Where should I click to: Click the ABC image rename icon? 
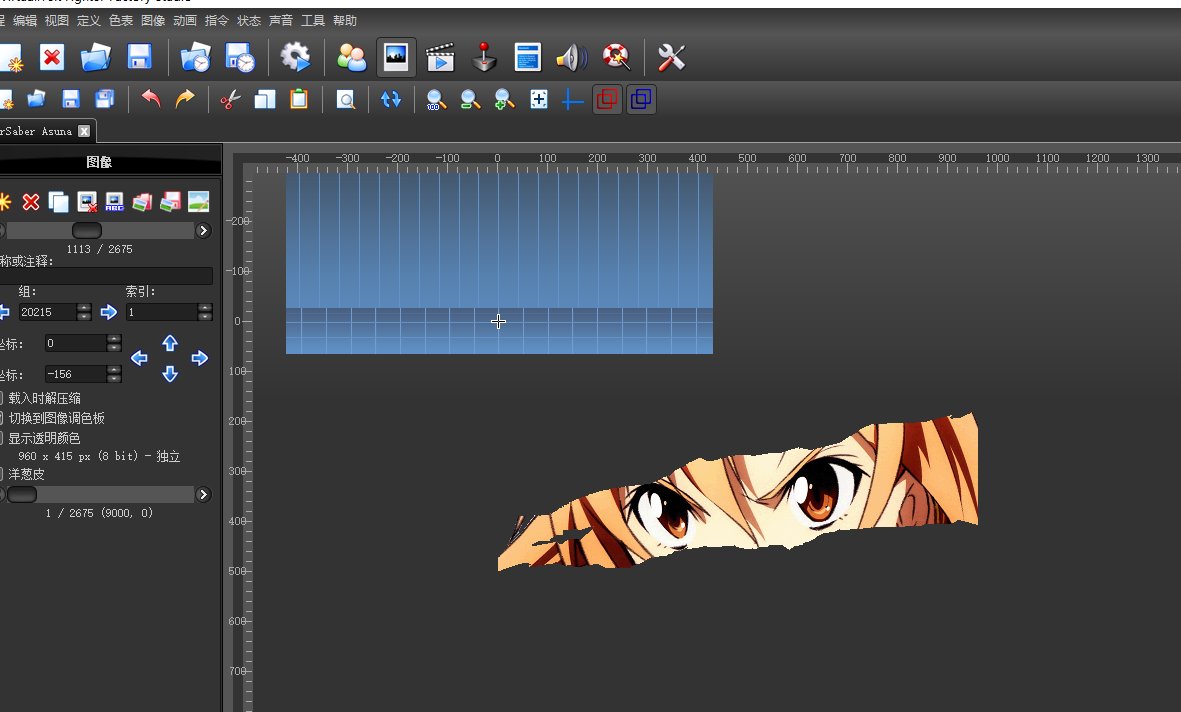[114, 202]
